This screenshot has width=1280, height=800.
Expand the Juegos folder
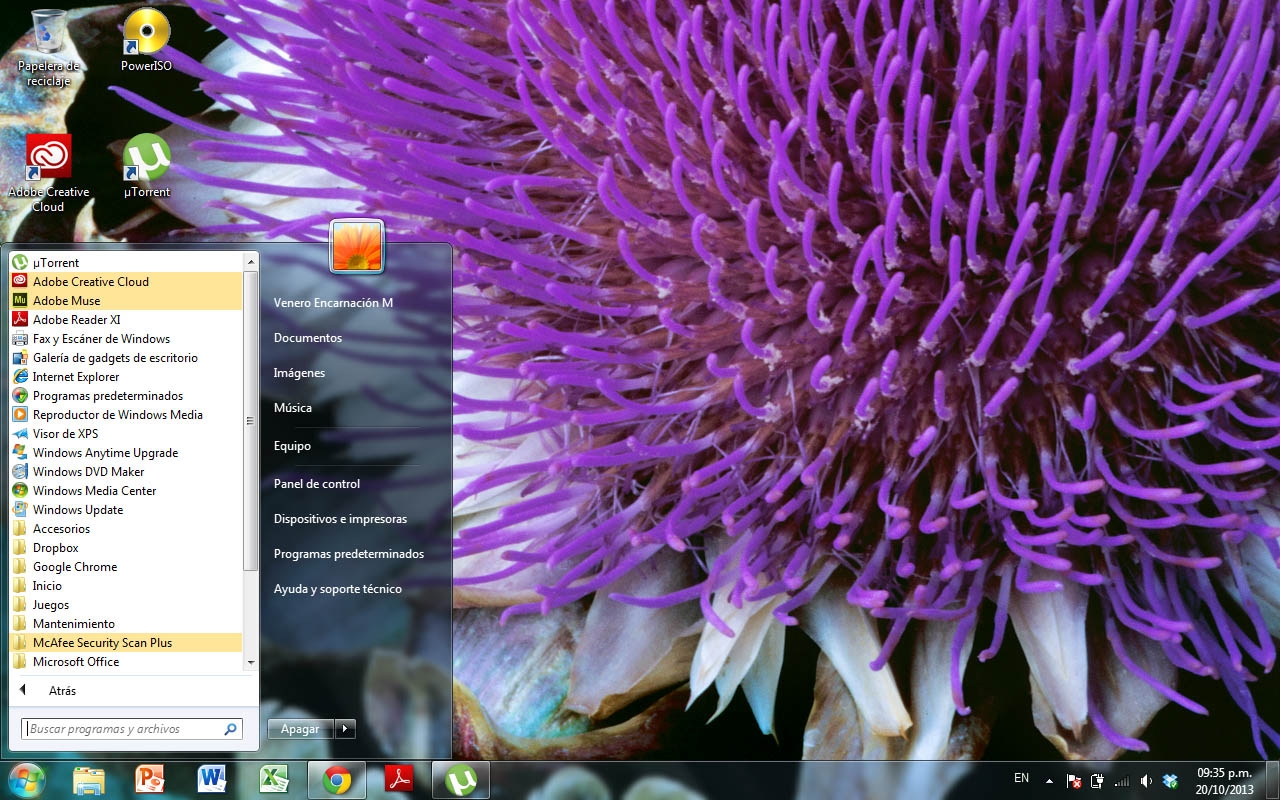click(x=126, y=604)
